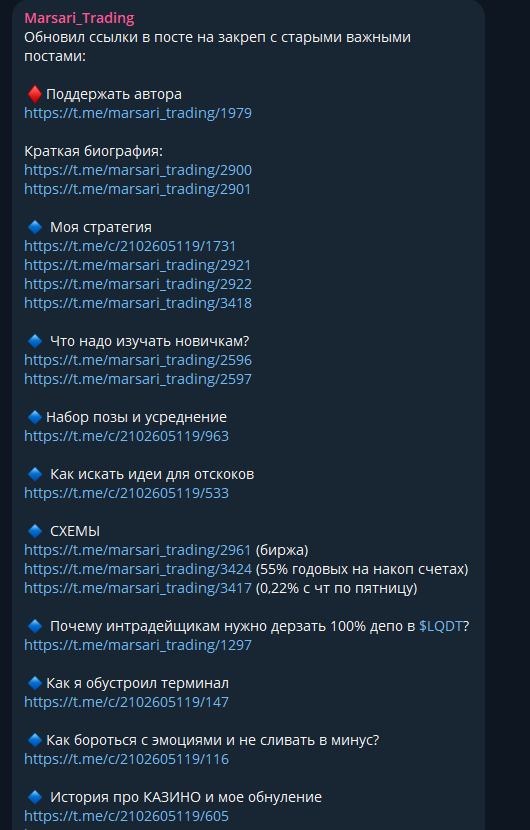Open emotions link c/2102605119/116
The height and width of the screenshot is (830, 530).
(127, 760)
